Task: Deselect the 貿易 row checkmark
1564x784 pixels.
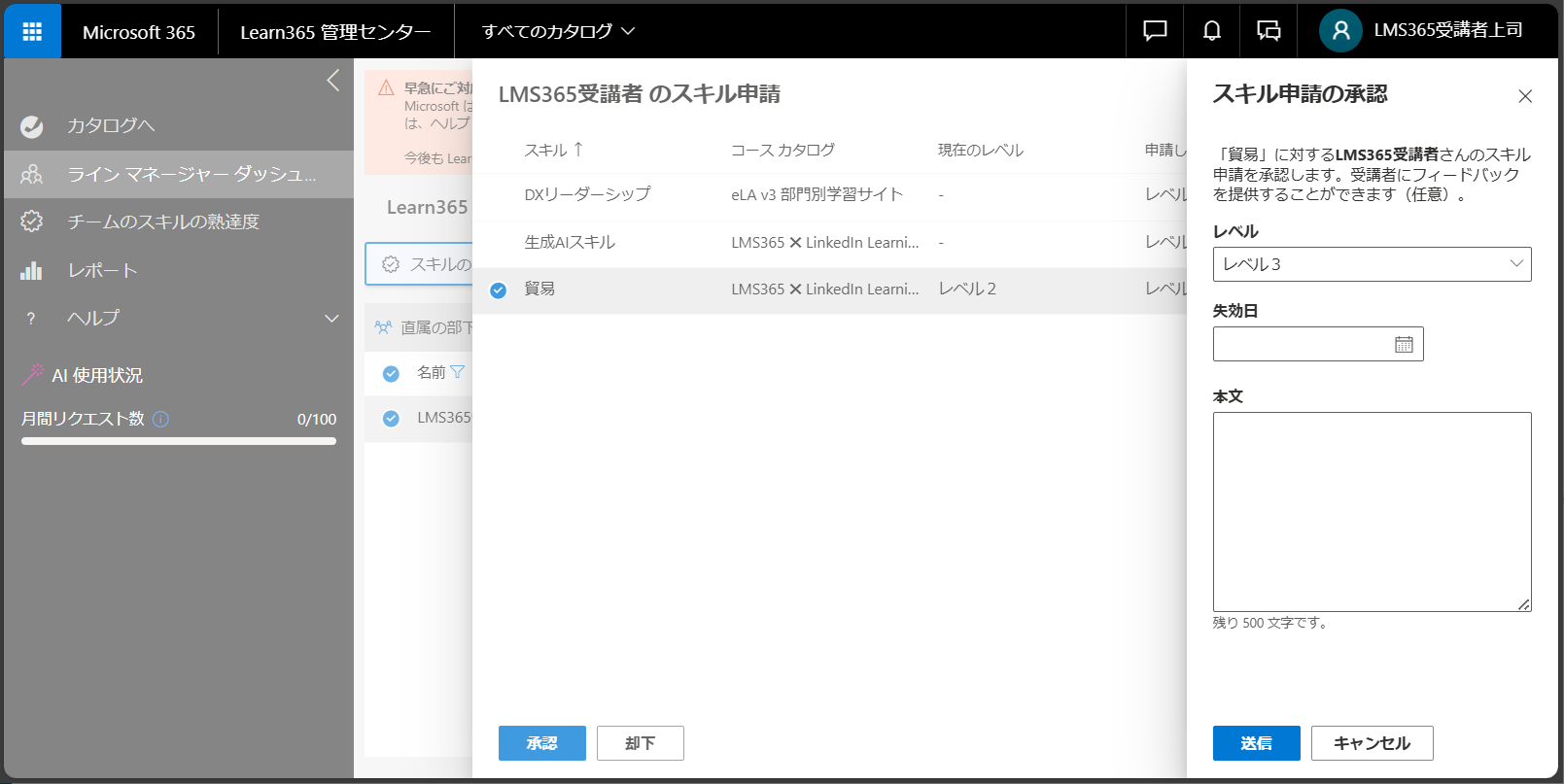Action: coord(499,290)
